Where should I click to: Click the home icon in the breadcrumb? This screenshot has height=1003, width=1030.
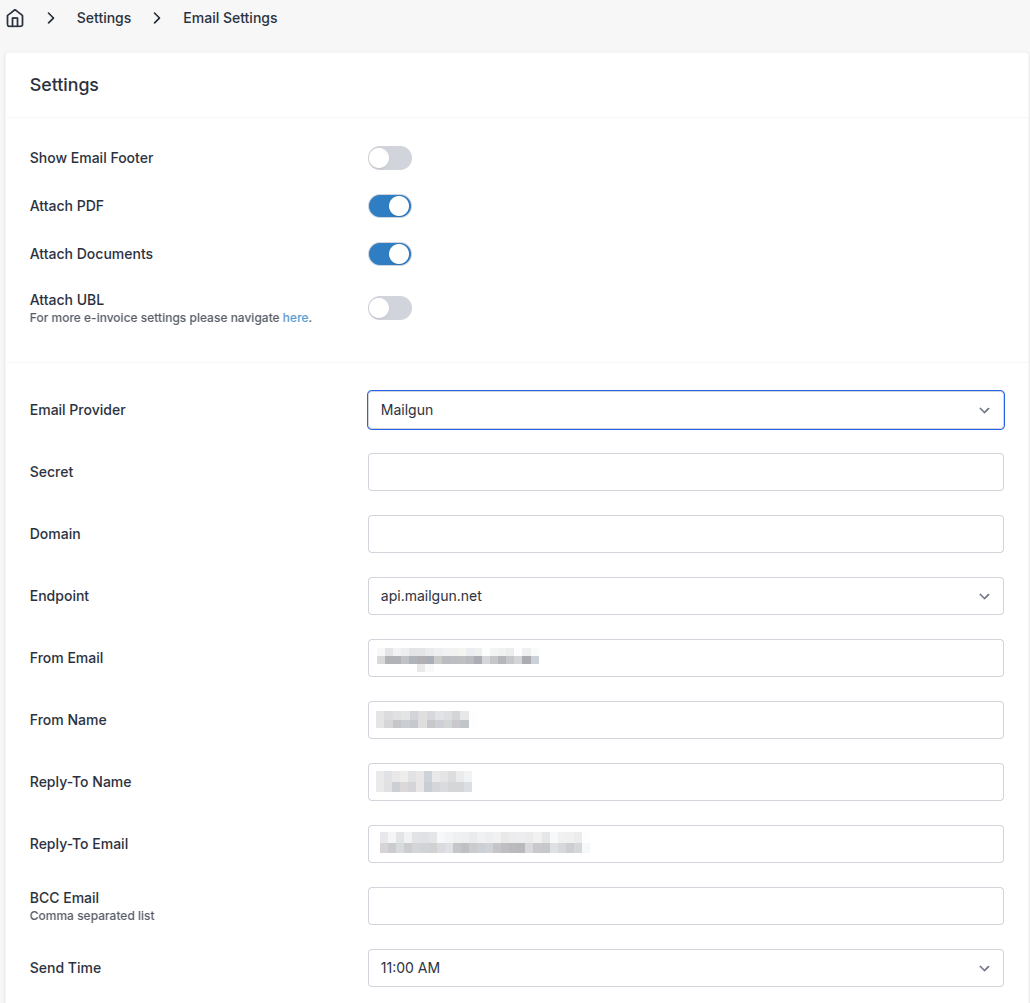pos(15,17)
